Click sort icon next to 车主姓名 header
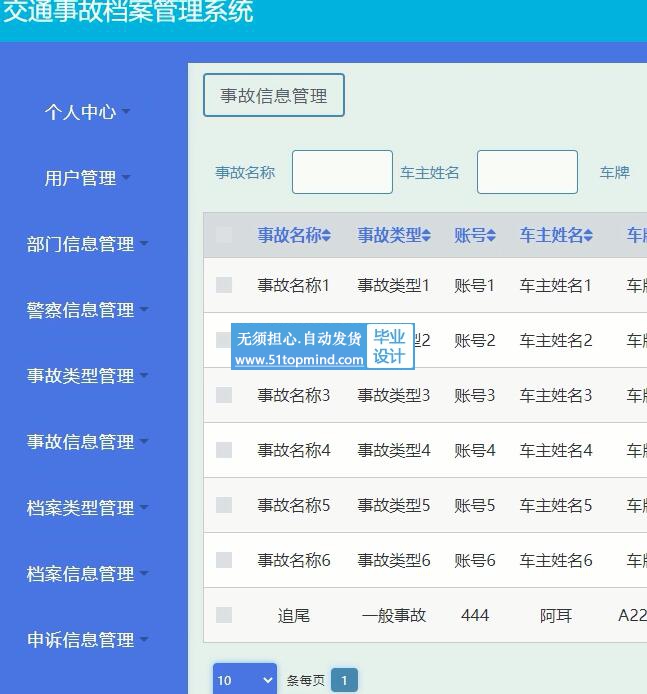Screen dimensions: 647x694 point(588,236)
